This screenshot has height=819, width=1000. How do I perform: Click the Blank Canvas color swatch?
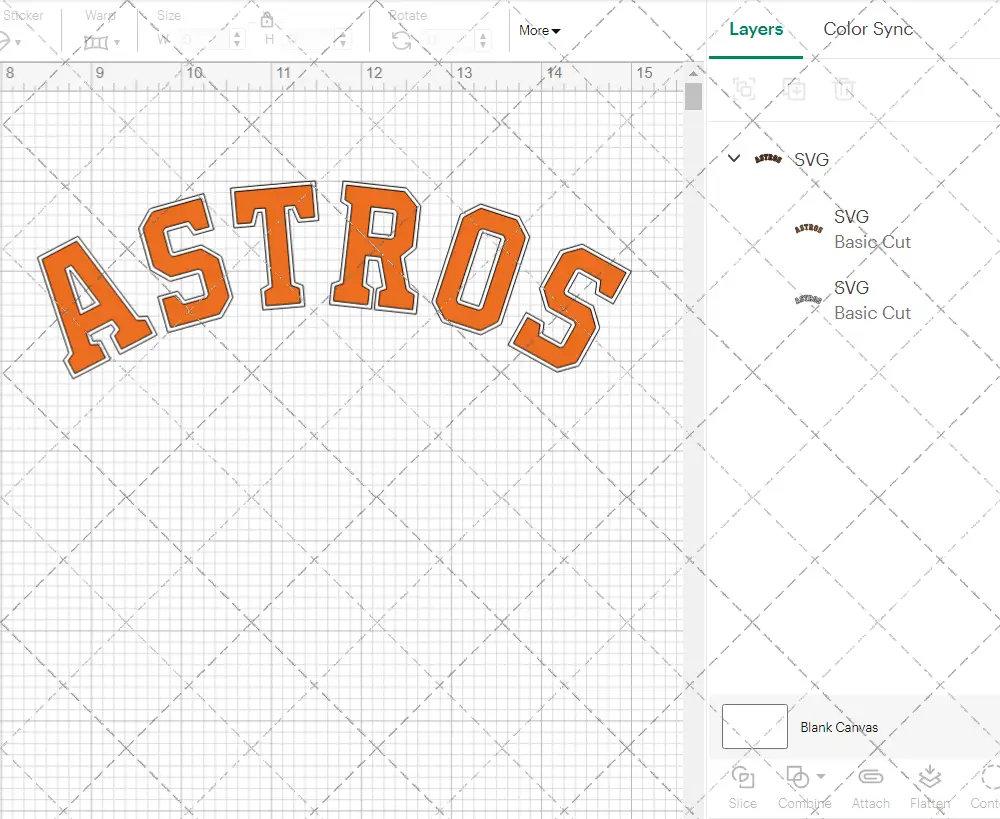[753, 727]
